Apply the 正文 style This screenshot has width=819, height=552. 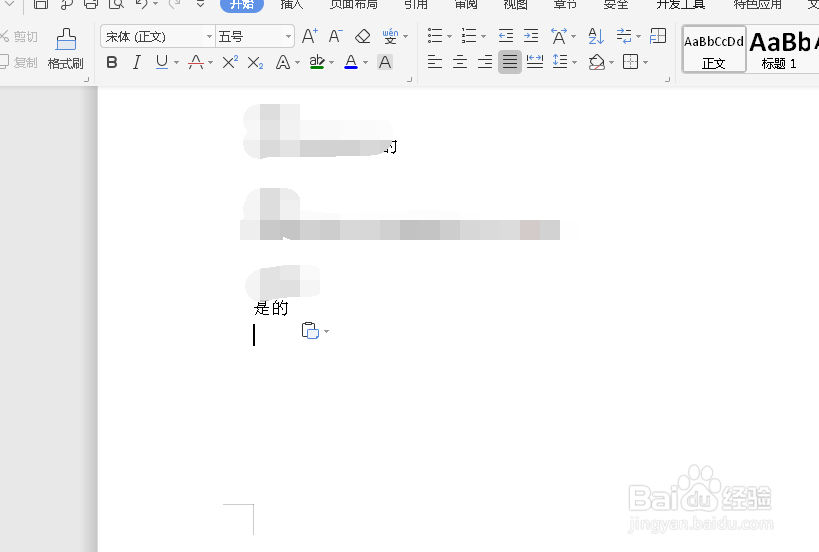(x=713, y=50)
